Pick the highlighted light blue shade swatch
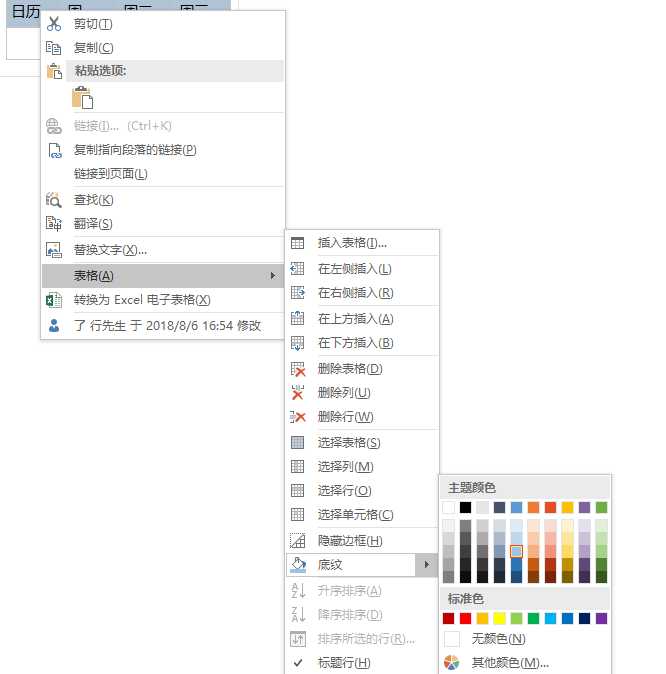 [516, 551]
